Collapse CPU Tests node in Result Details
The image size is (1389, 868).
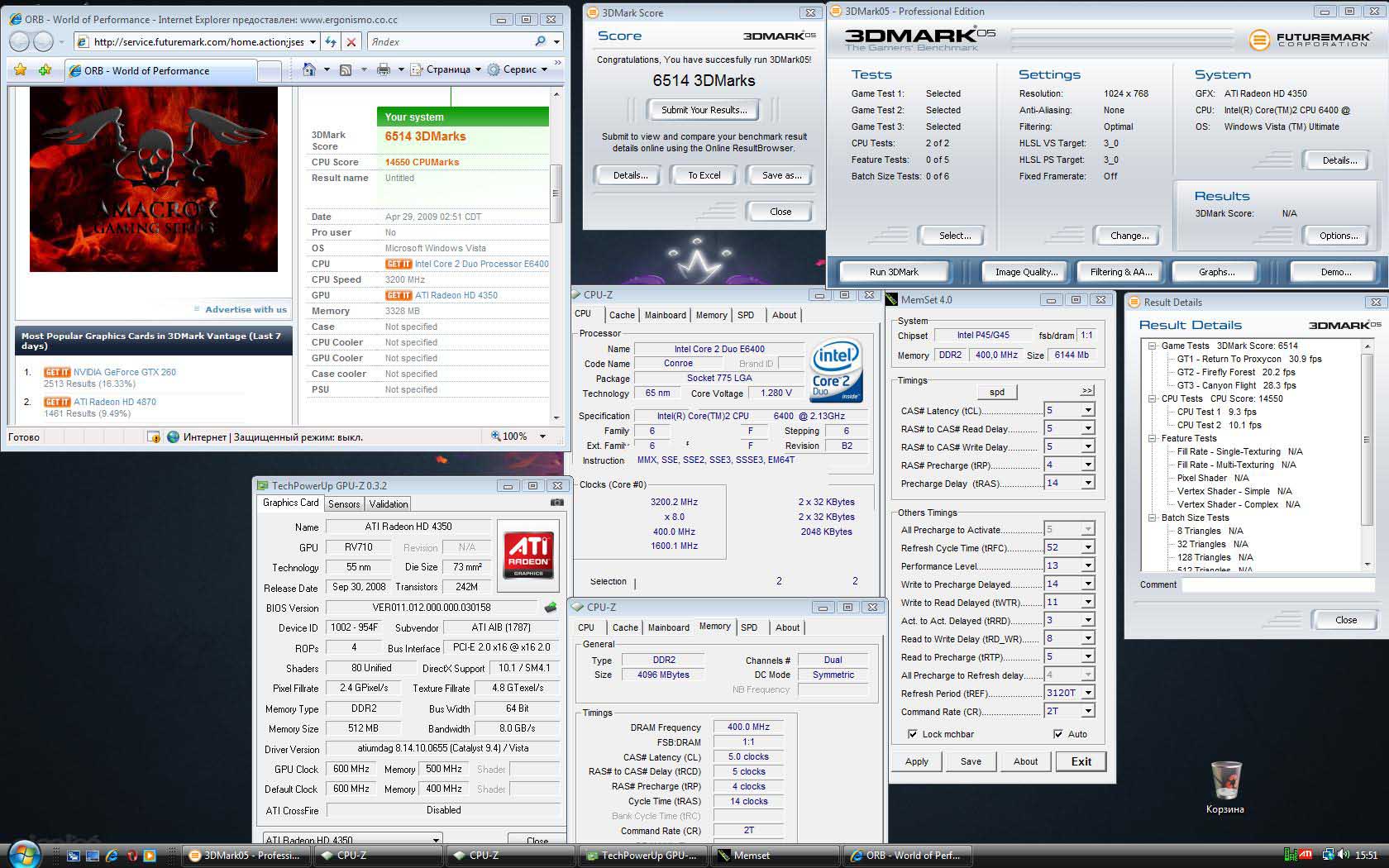1152,398
